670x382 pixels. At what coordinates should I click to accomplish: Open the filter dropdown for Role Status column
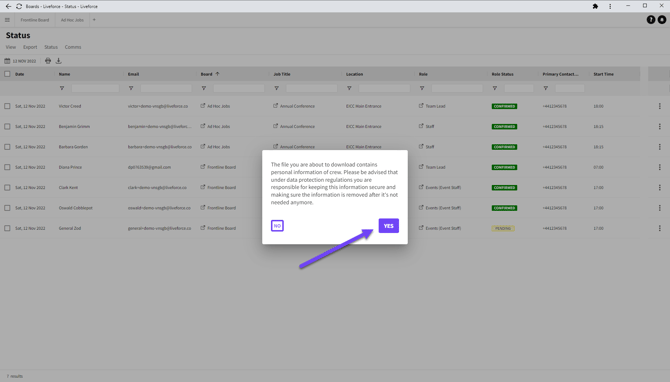[x=495, y=88]
